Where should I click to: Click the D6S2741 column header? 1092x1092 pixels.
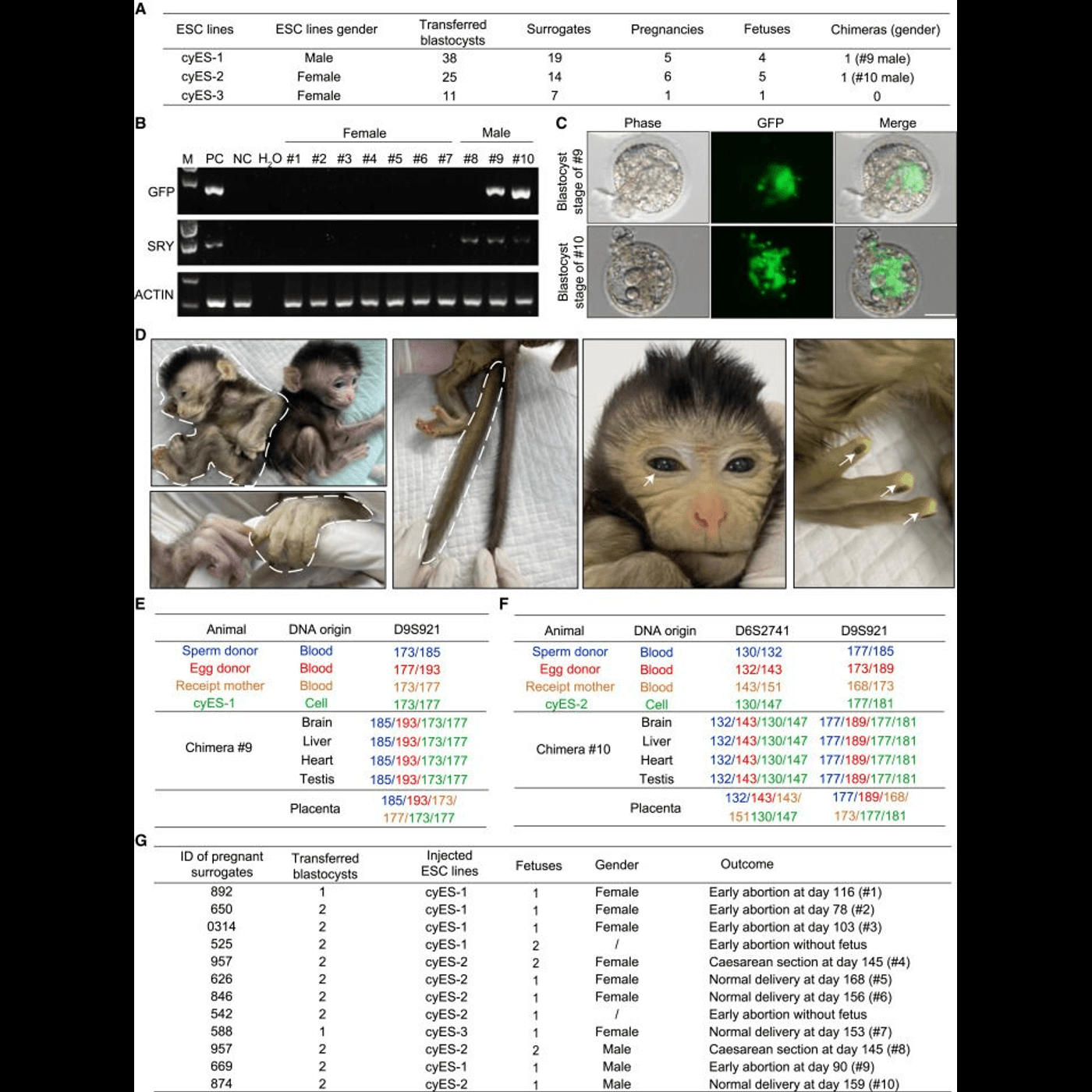[x=761, y=630]
